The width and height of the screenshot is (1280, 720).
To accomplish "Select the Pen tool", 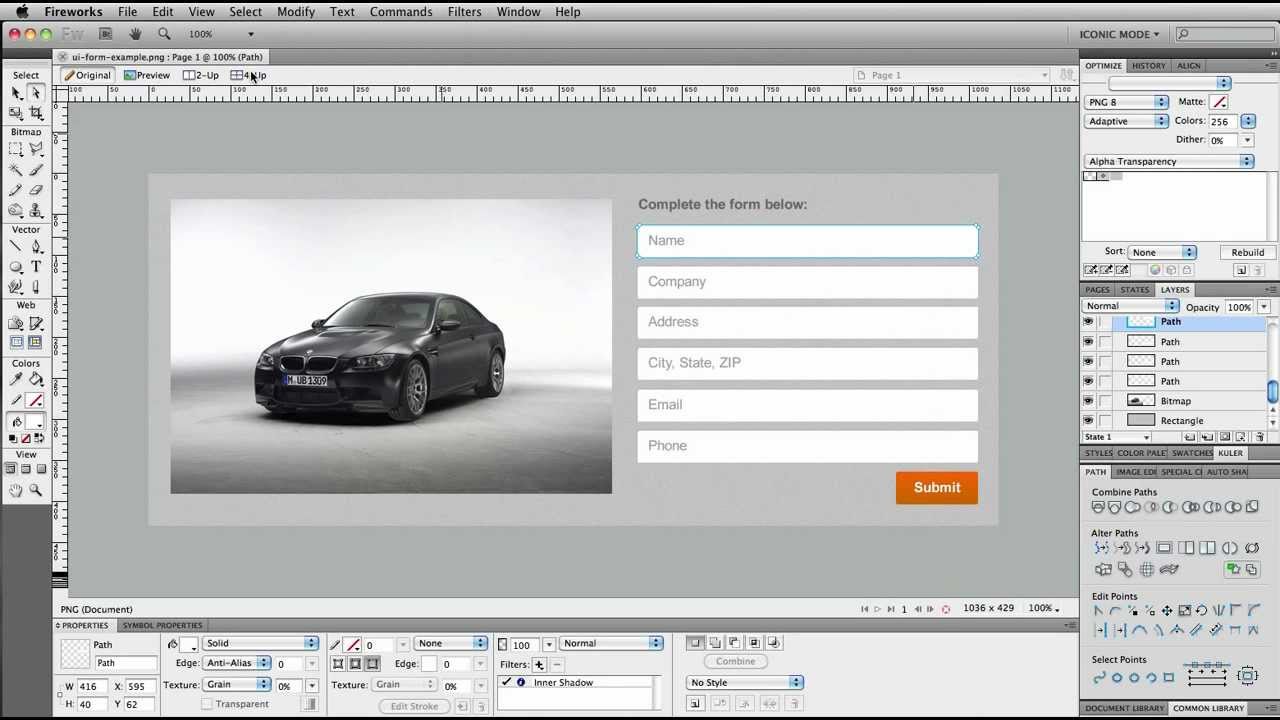I will click(x=36, y=247).
